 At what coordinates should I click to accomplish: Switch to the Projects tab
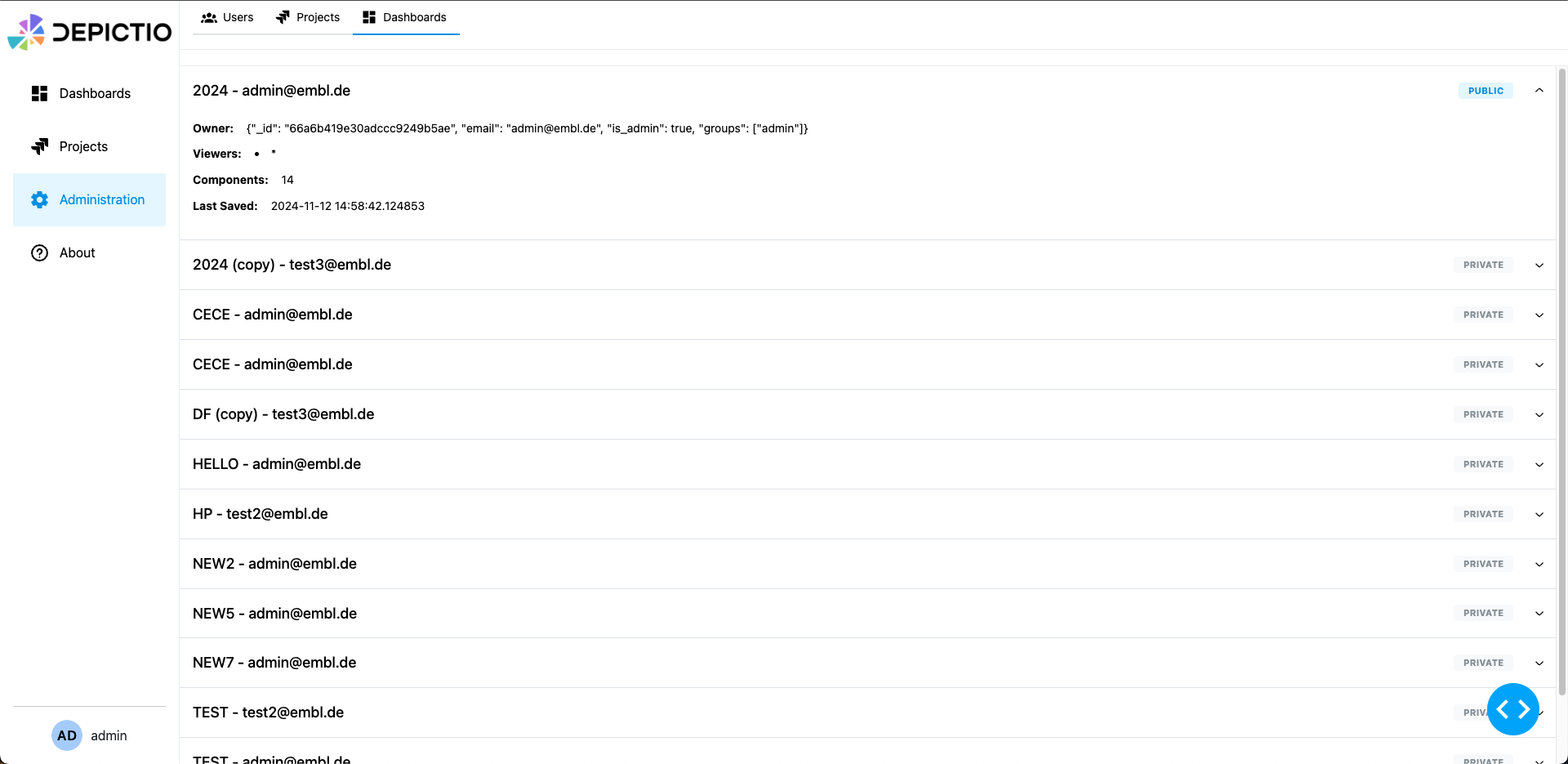pyautogui.click(x=308, y=16)
